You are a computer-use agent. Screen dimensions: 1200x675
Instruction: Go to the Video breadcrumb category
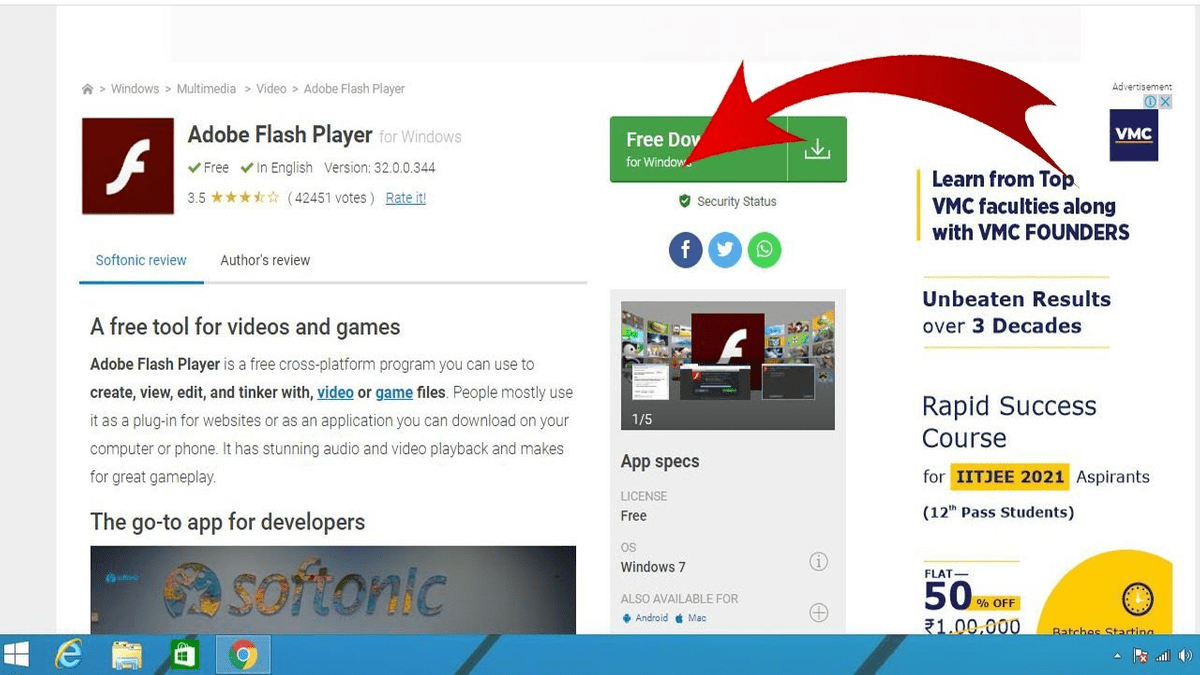click(x=271, y=89)
